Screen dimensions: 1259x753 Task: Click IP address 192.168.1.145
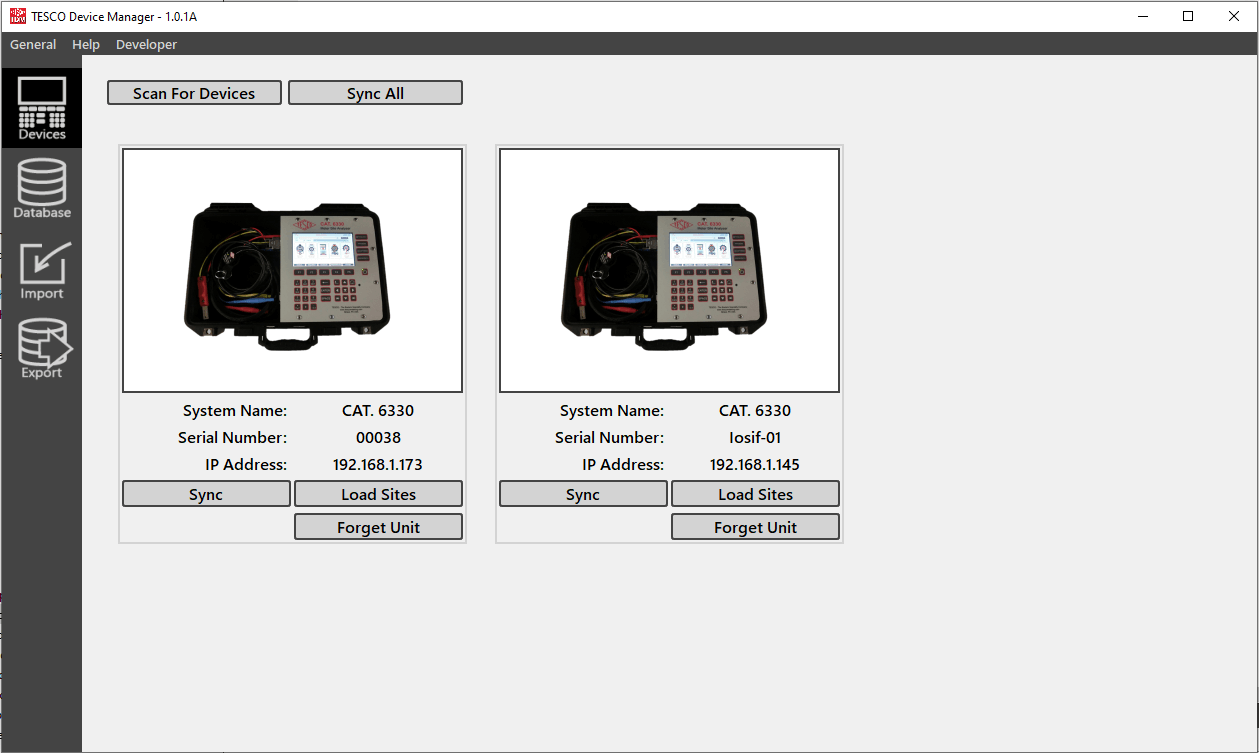(755, 464)
